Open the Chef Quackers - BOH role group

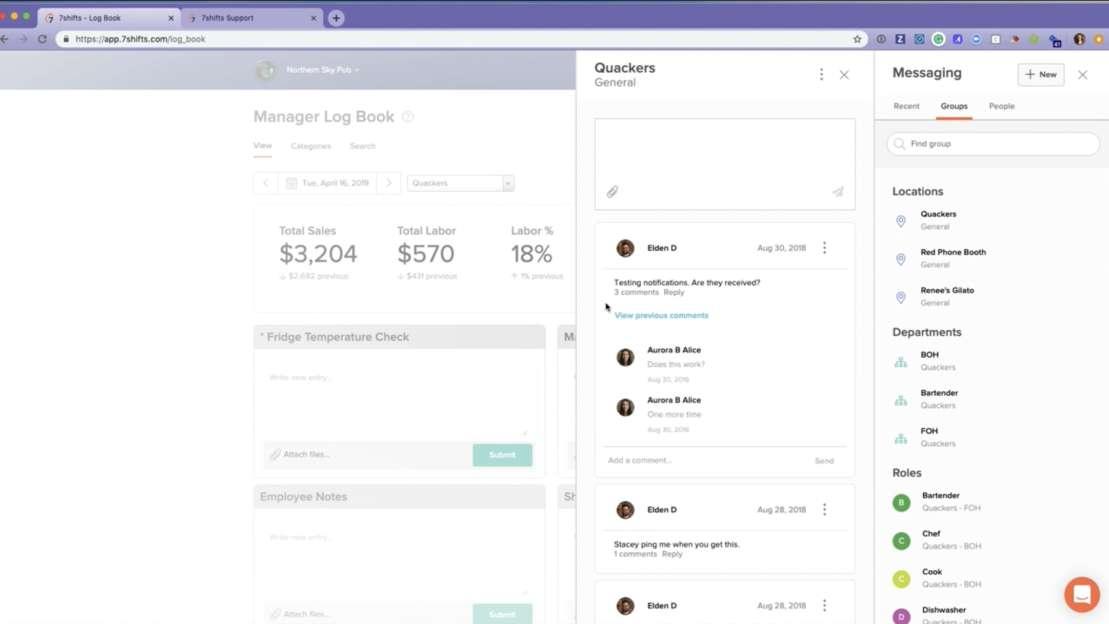[x=951, y=540]
